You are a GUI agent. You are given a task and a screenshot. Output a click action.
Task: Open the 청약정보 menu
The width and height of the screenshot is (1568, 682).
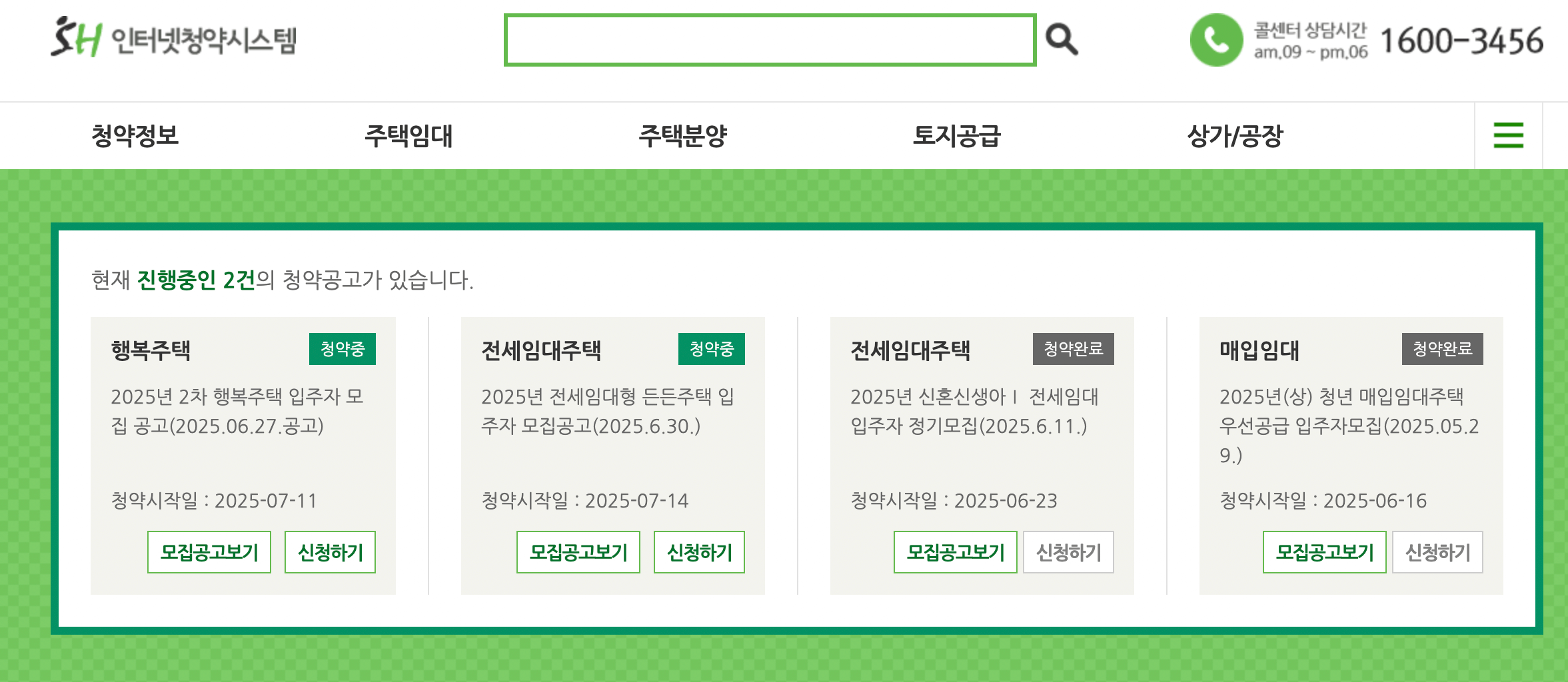pyautogui.click(x=135, y=136)
